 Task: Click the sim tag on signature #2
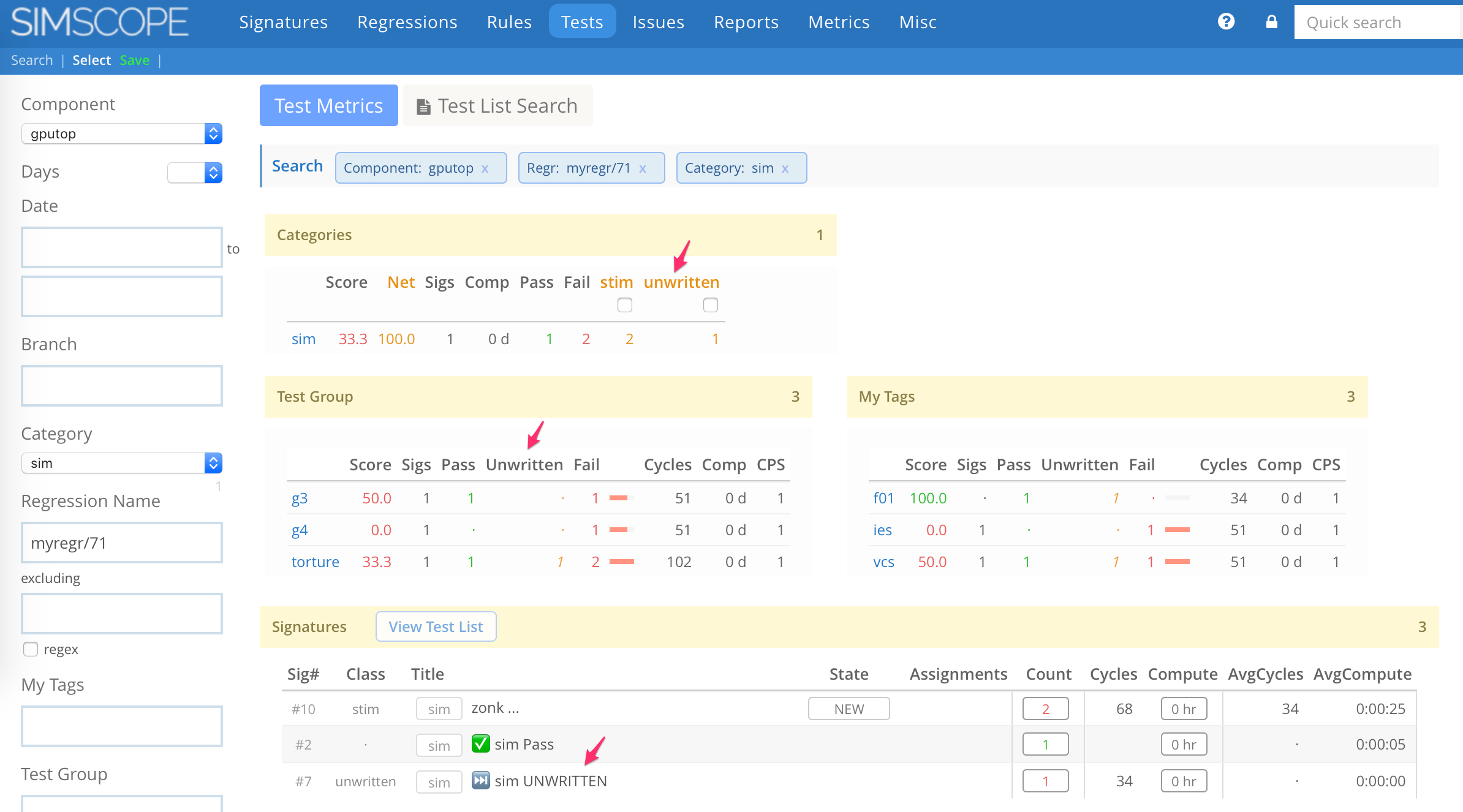[439, 746]
